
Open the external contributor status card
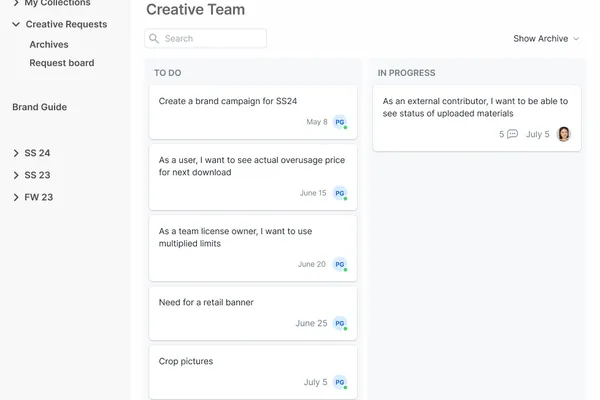pyautogui.click(x=477, y=118)
